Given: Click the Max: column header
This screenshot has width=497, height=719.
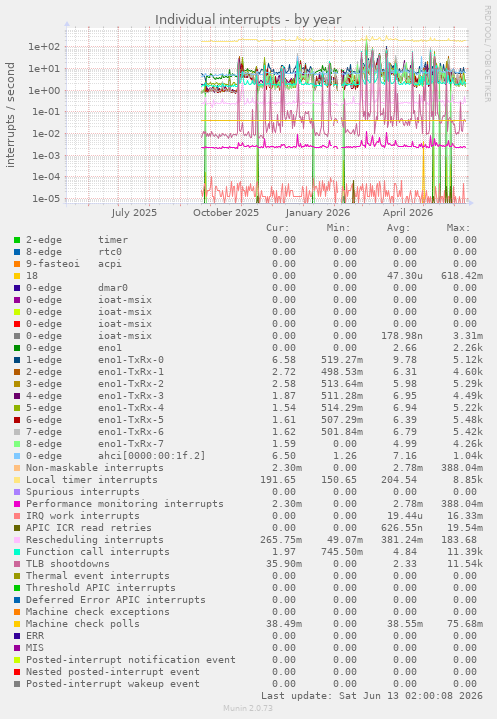Looking at the screenshot, I should (458, 228).
